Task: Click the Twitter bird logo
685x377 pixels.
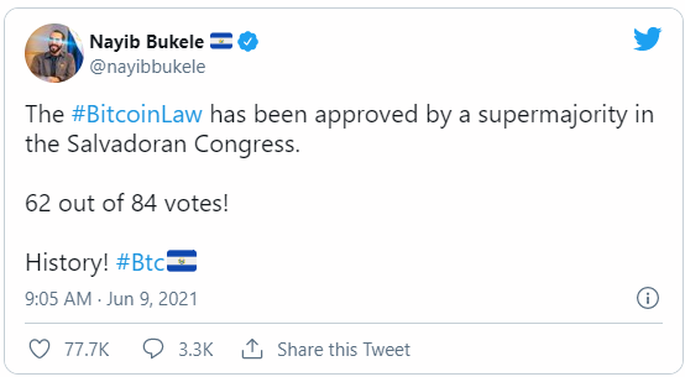Action: pos(647,39)
